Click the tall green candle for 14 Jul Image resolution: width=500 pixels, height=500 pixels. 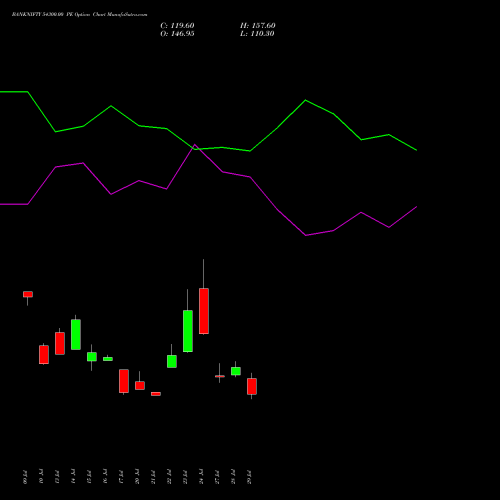point(76,334)
